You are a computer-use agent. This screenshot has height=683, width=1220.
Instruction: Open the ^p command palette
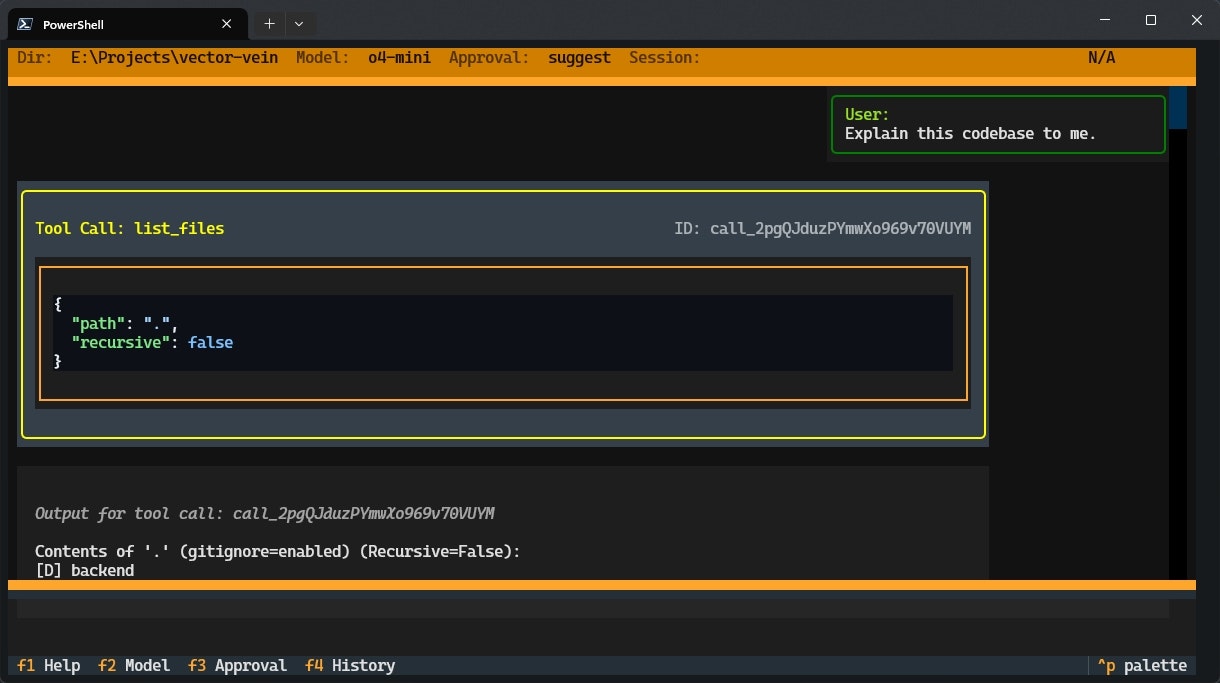click(x=1142, y=665)
